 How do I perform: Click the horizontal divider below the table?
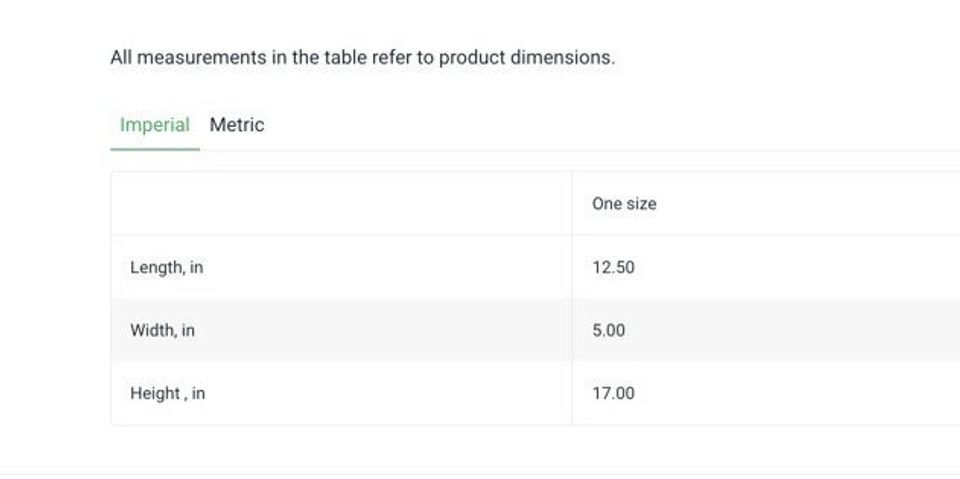[x=480, y=474]
